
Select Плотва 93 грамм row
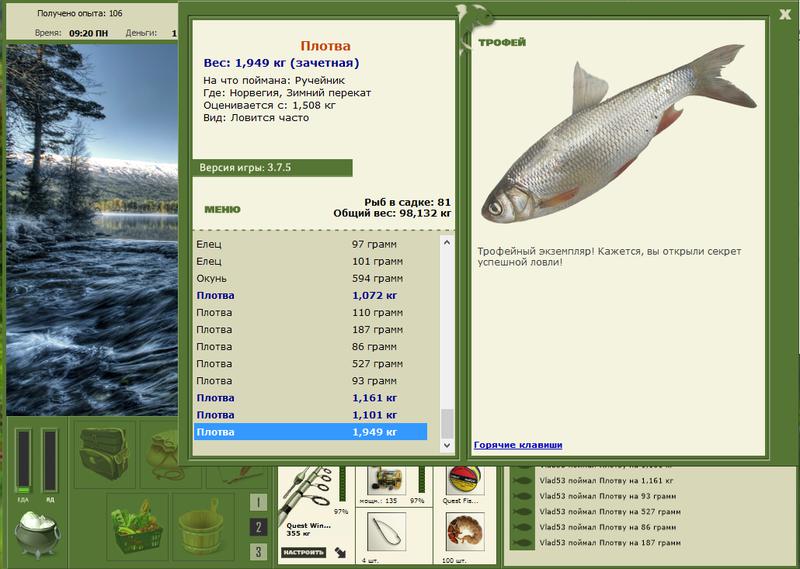(x=311, y=381)
